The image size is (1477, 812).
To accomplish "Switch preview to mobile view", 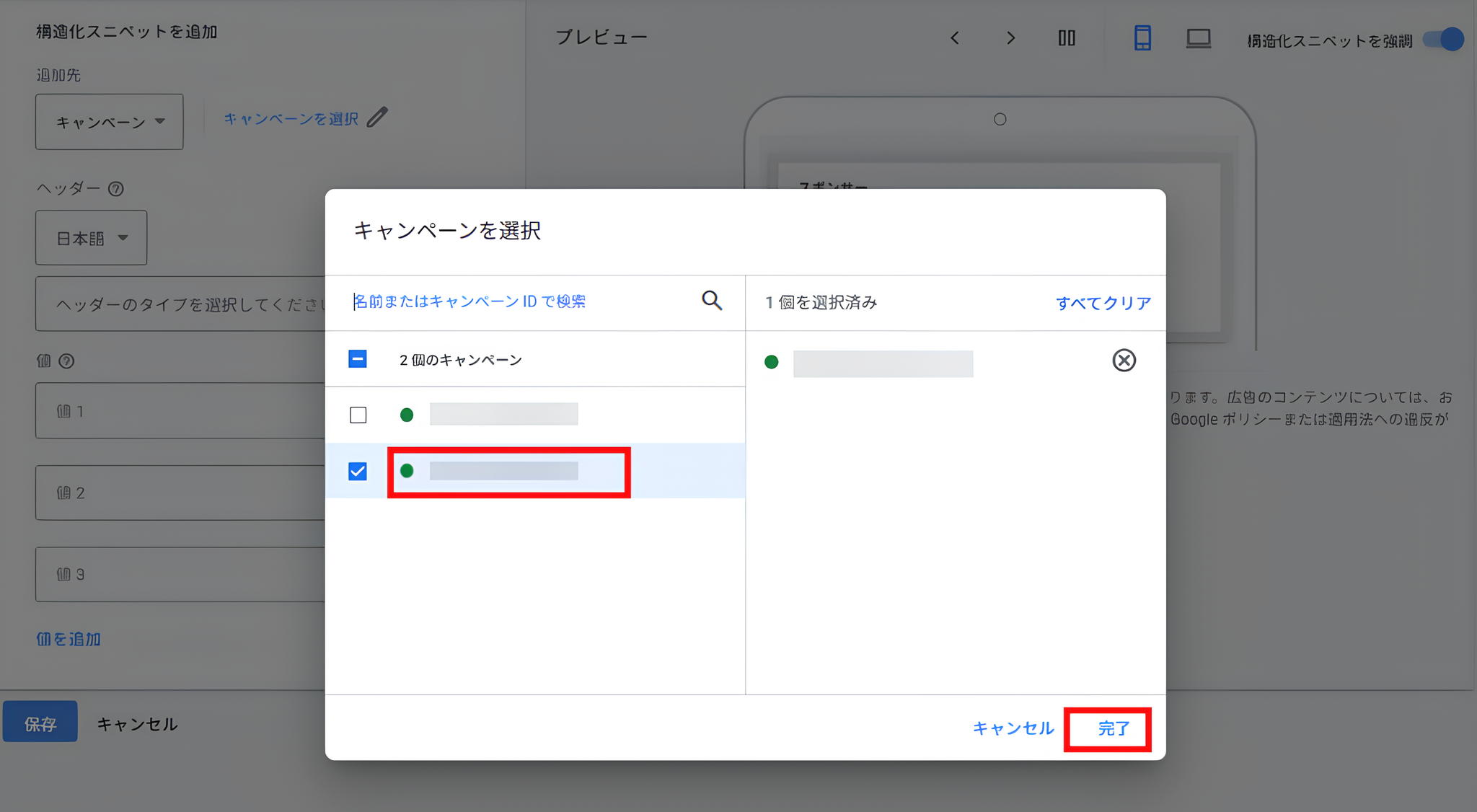I will 1142,37.
